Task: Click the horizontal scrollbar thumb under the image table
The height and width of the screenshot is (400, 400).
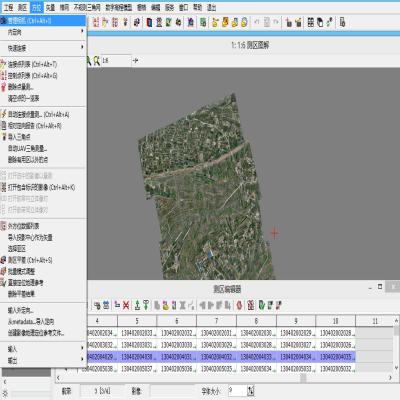Action: [303, 378]
